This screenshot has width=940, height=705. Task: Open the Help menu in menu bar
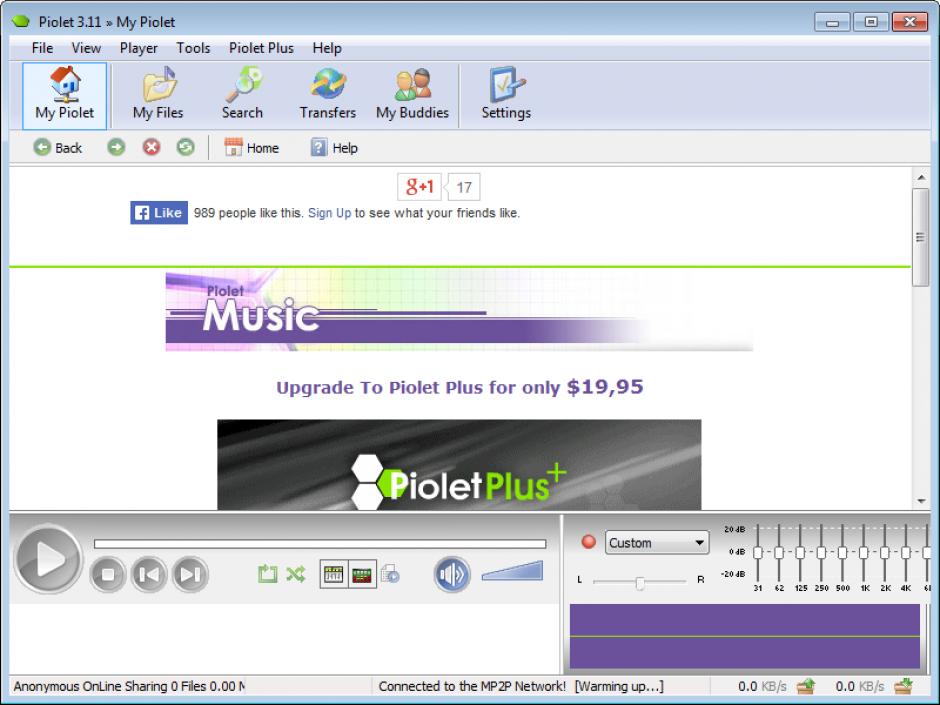tap(327, 48)
